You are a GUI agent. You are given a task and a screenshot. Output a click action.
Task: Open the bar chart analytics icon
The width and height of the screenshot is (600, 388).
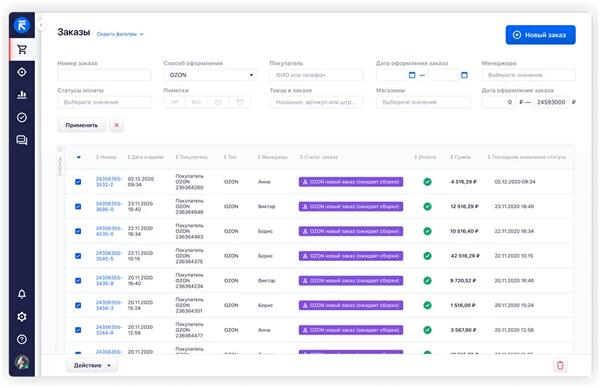22,95
